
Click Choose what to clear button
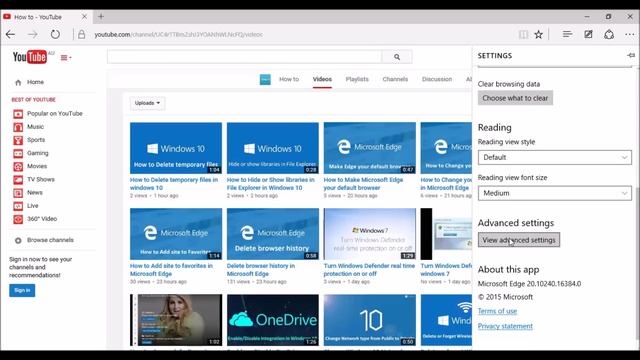(x=515, y=98)
